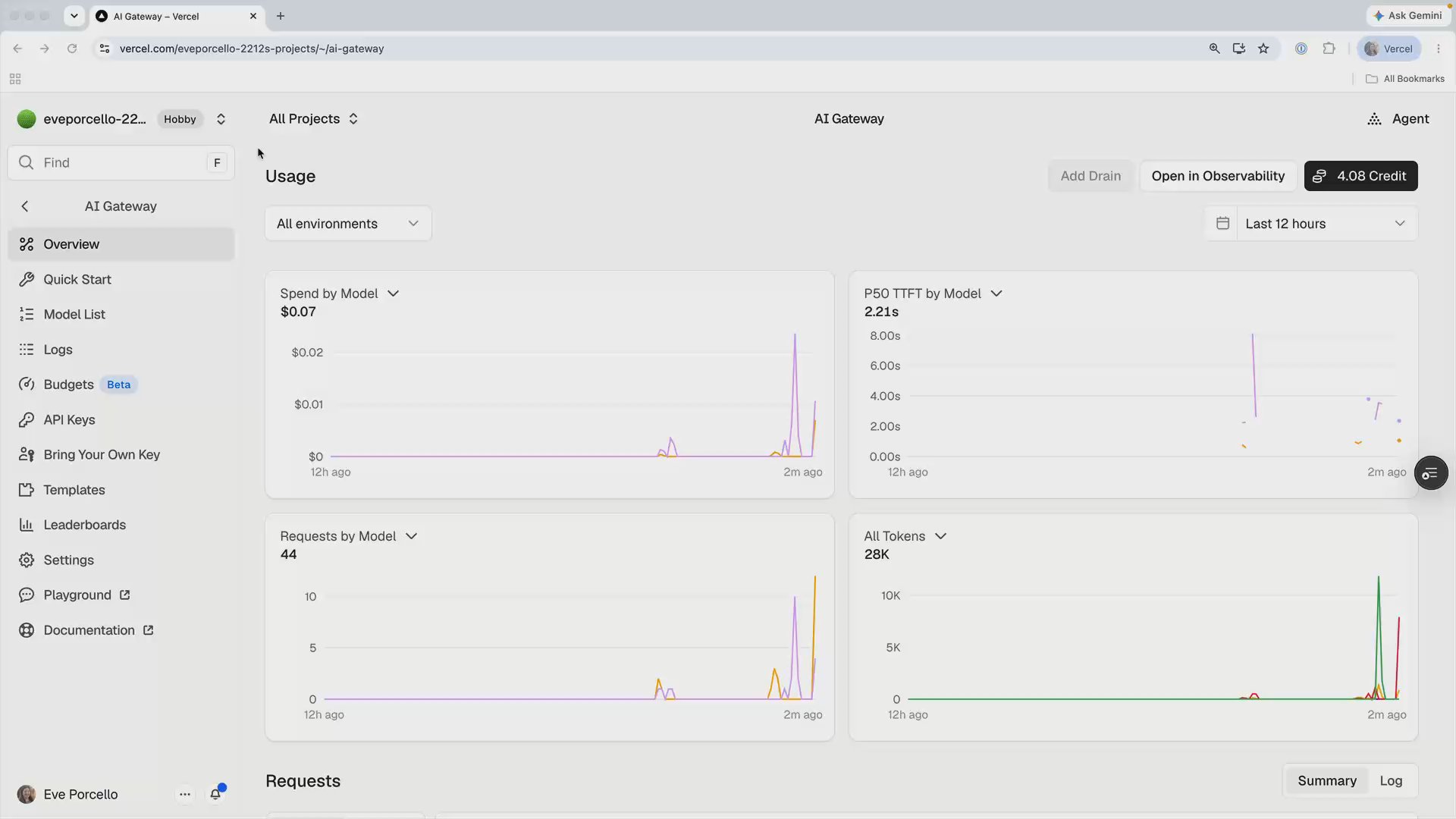Image resolution: width=1456 pixels, height=819 pixels.
Task: Switch Requests view to Log
Action: (1391, 781)
